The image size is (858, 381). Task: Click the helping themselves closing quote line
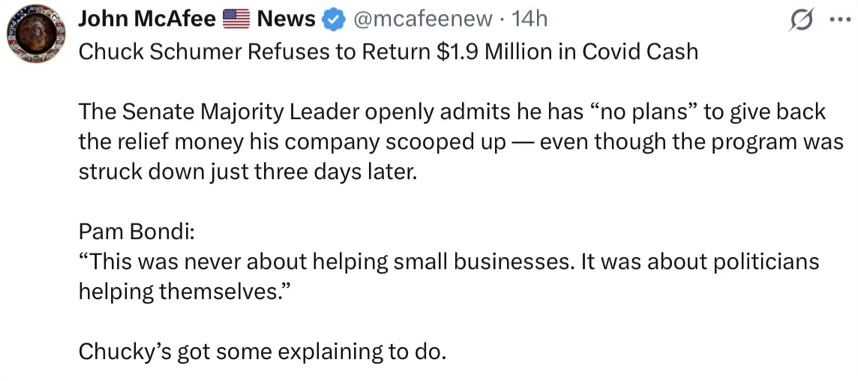[x=187, y=292]
